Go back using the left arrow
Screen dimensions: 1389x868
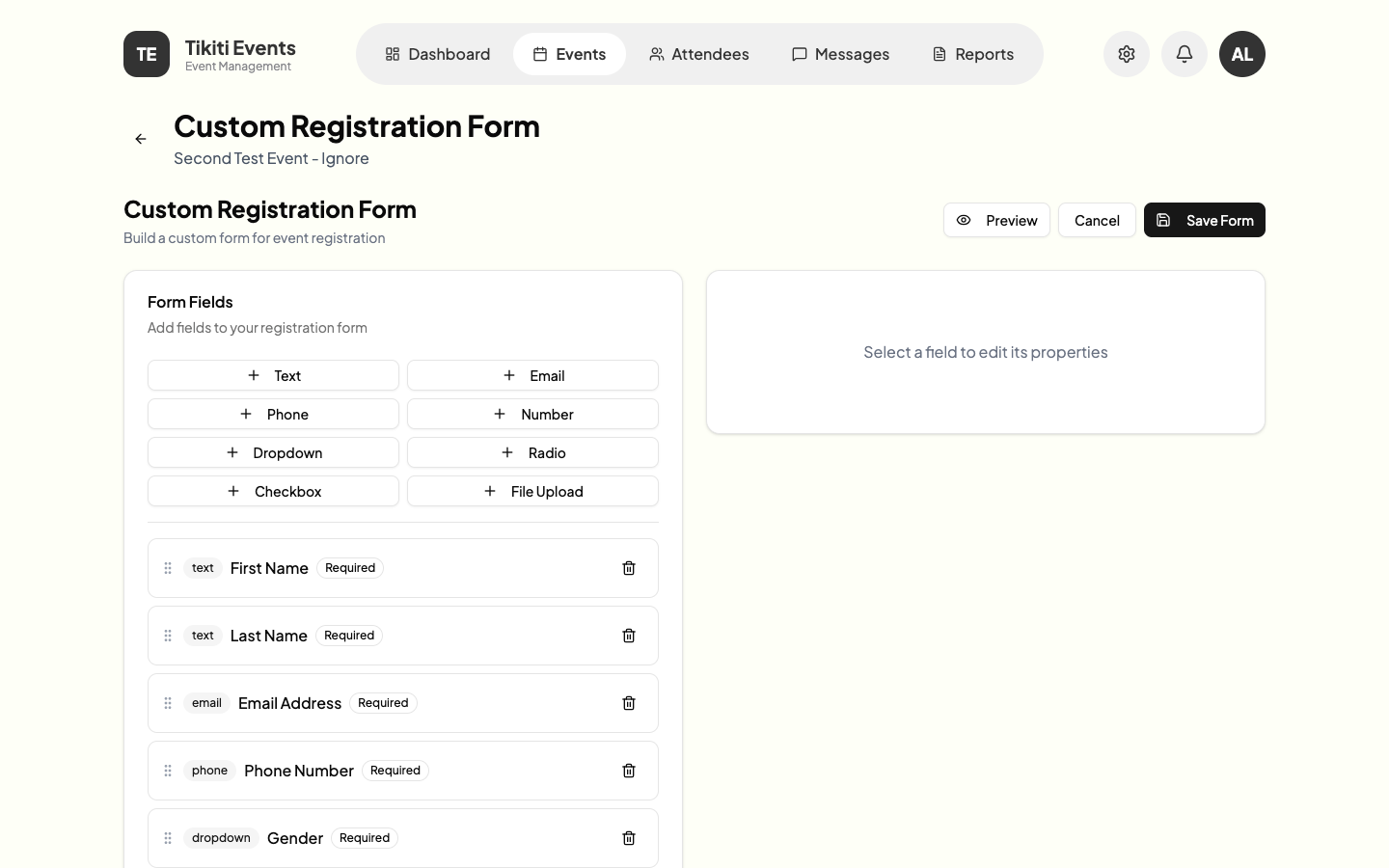141,139
